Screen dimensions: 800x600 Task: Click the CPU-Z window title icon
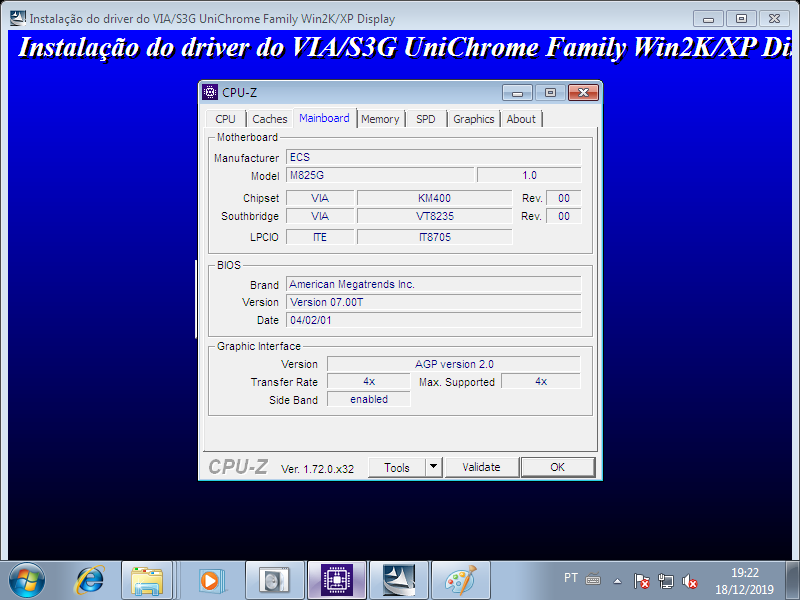210,92
